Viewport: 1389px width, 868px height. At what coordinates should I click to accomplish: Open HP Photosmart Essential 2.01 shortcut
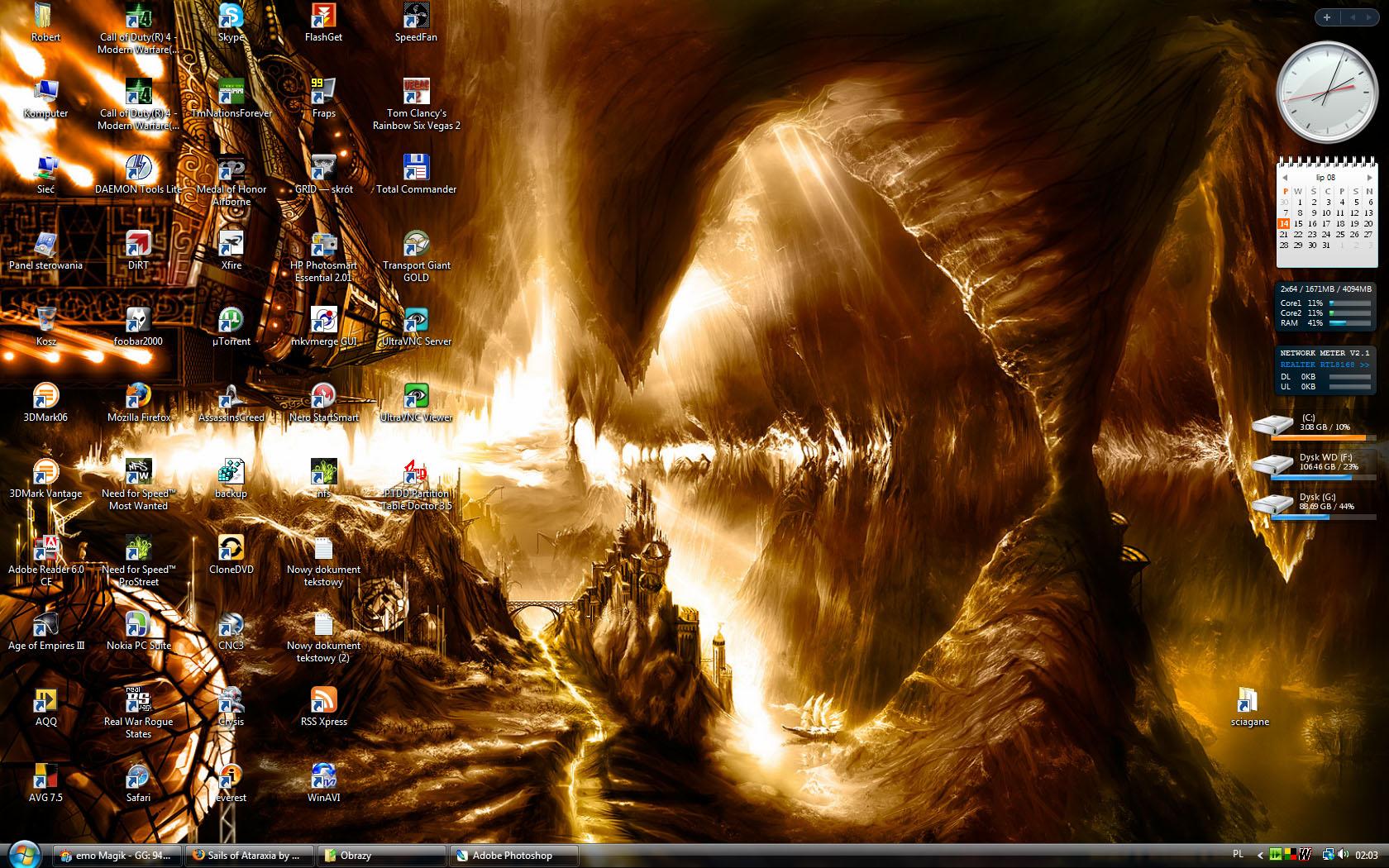(x=323, y=257)
